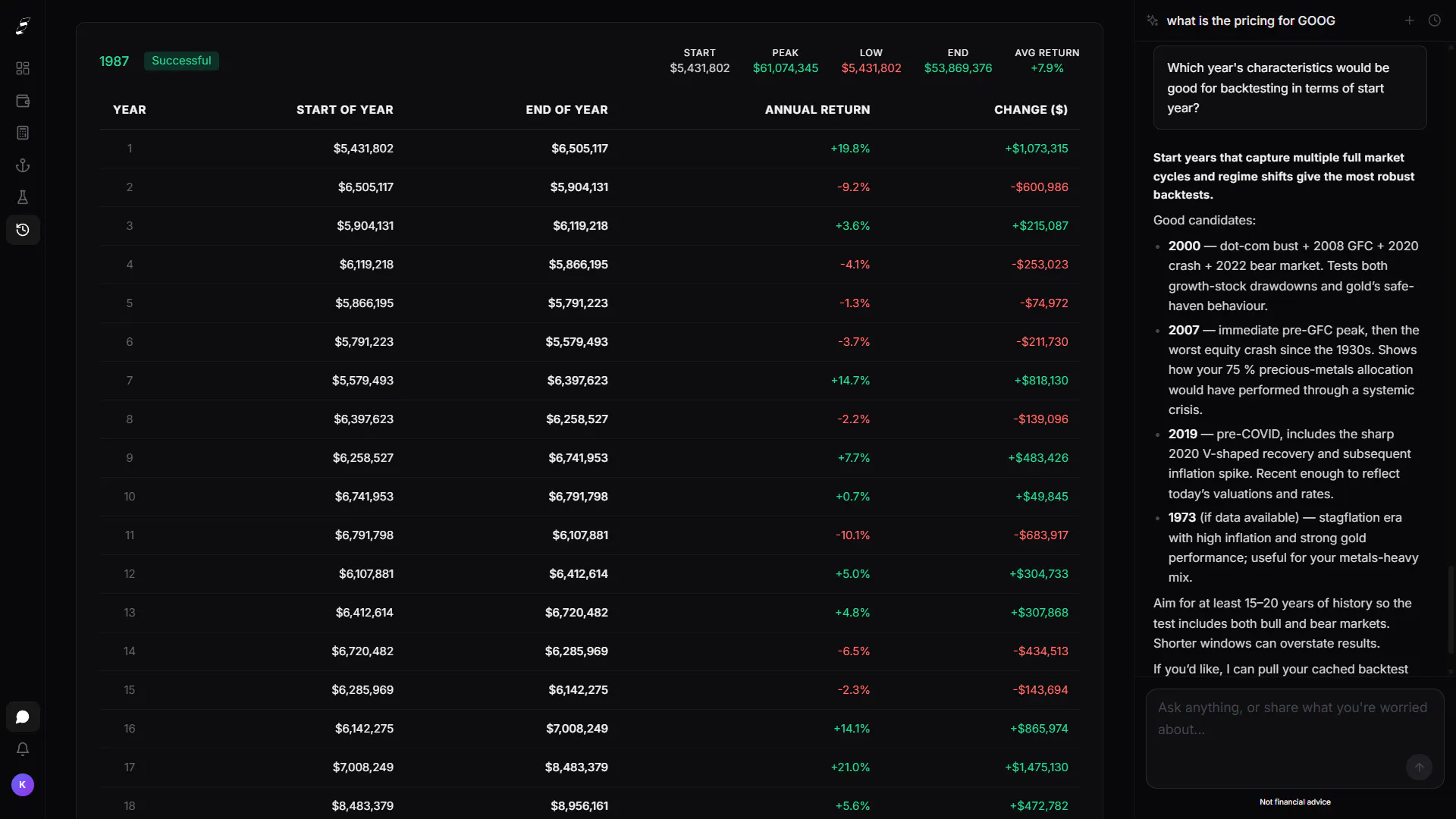Open the lab flask icon in sidebar
Image resolution: width=1456 pixels, height=819 pixels.
pyautogui.click(x=23, y=197)
